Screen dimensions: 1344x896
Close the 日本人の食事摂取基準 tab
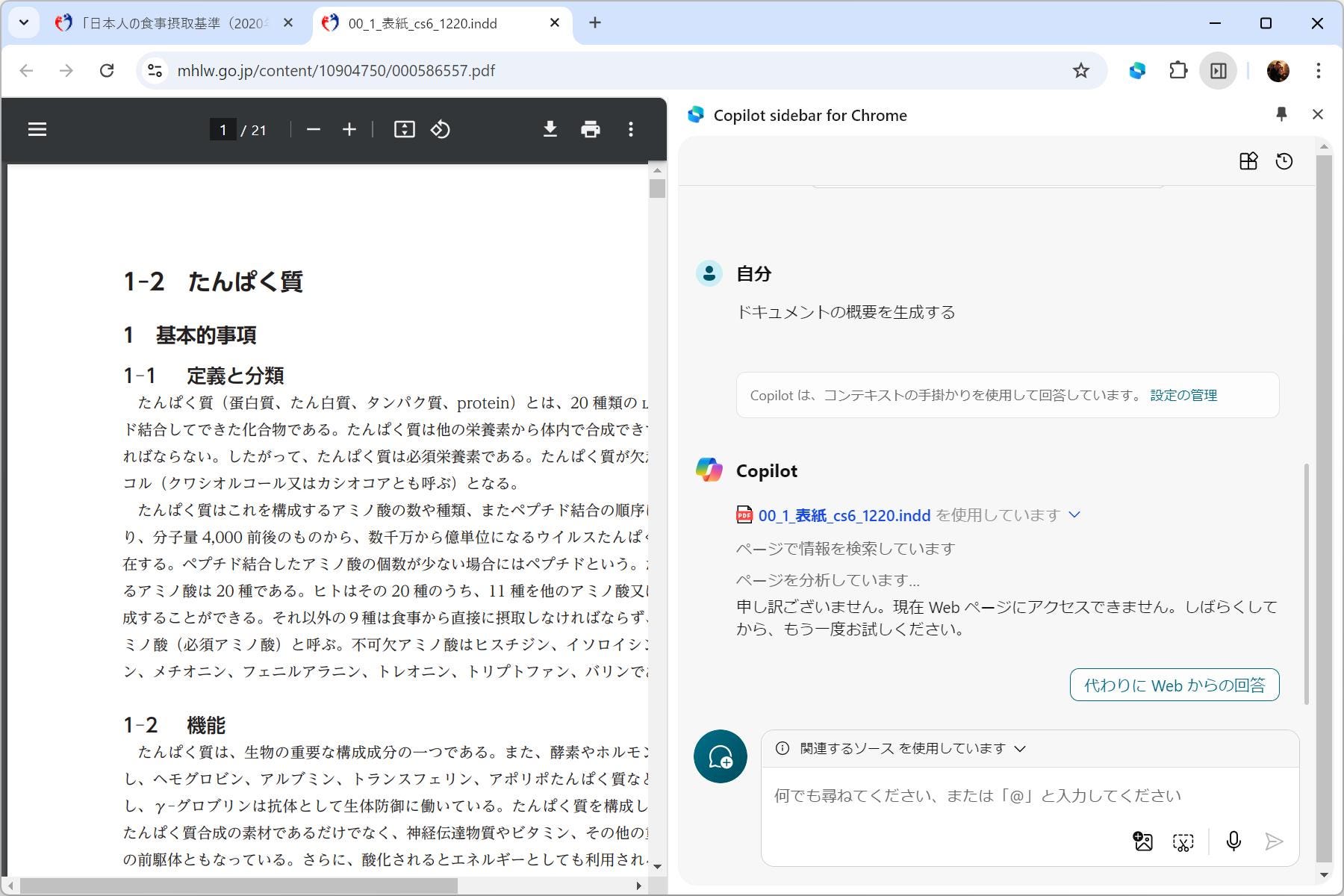289,23
